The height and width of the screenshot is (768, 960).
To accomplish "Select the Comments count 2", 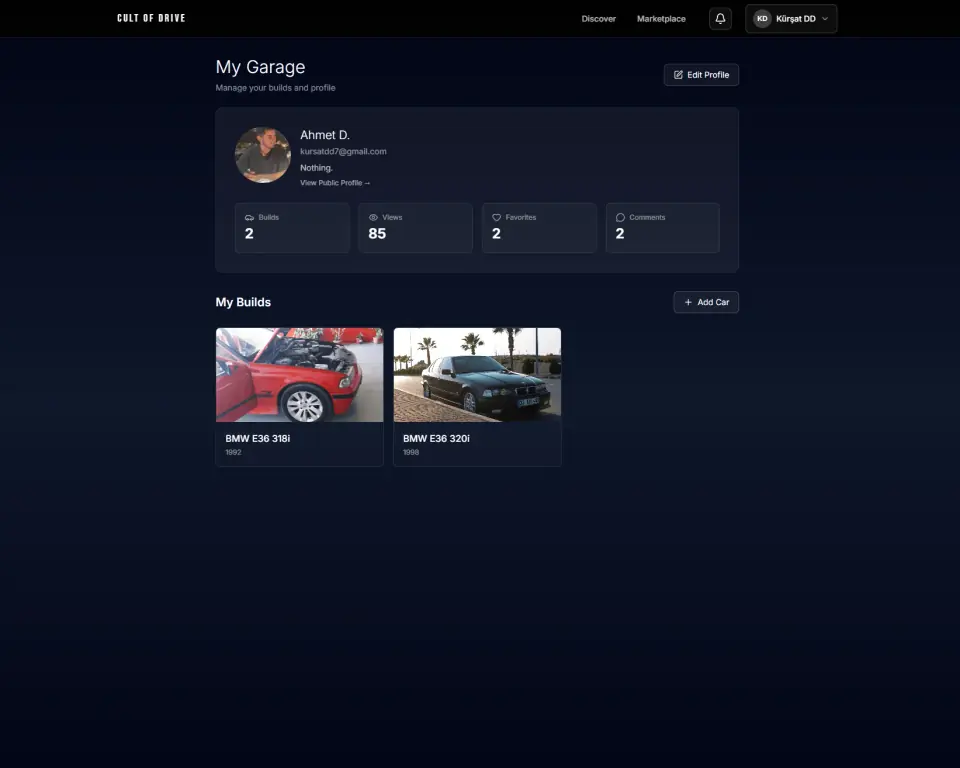I will (620, 233).
